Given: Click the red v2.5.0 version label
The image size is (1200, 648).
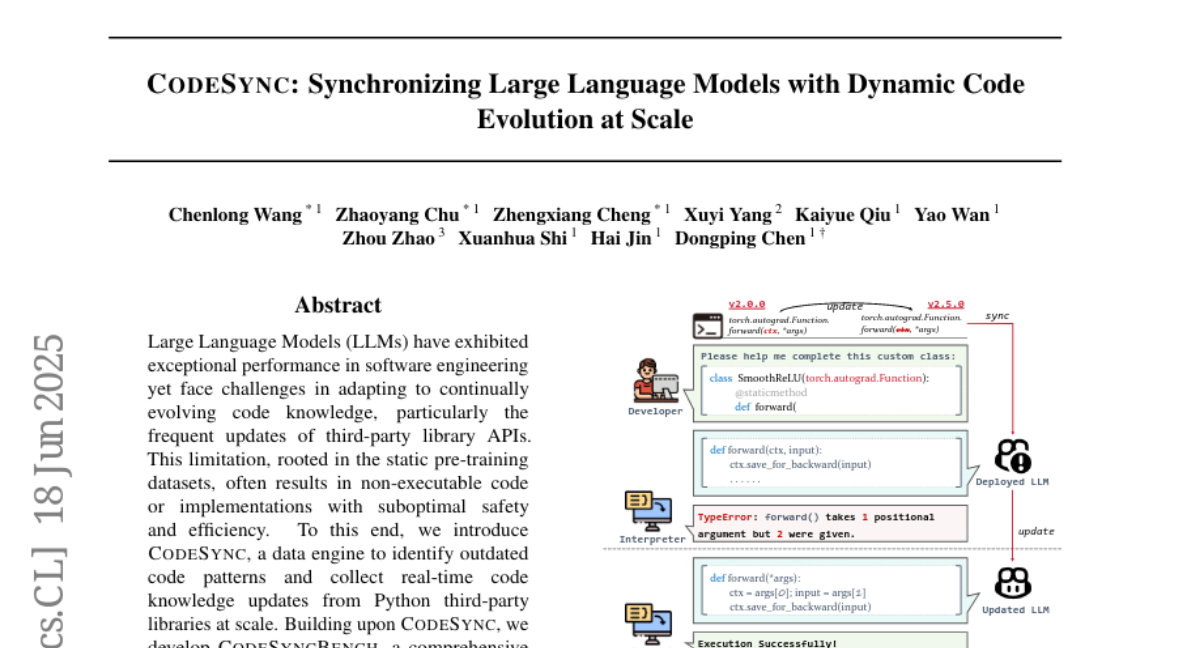Looking at the screenshot, I should pos(945,304).
